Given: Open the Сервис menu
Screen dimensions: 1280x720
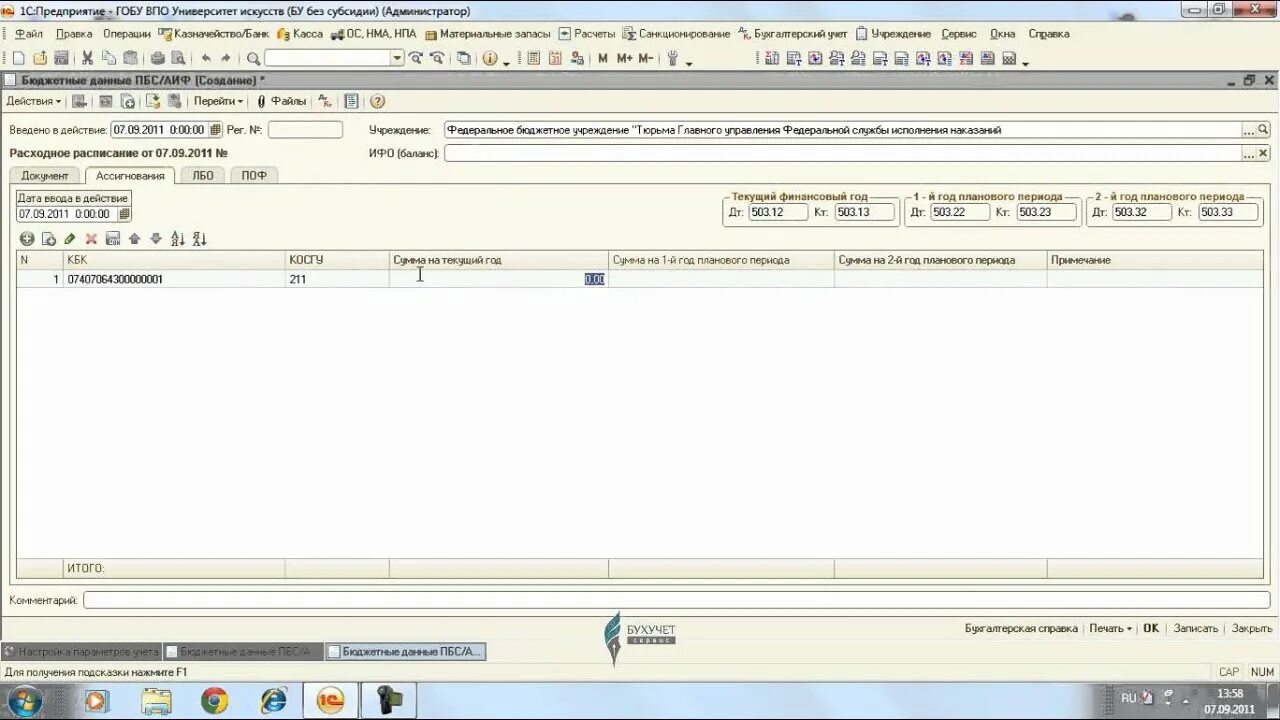Looking at the screenshot, I should click(x=959, y=34).
